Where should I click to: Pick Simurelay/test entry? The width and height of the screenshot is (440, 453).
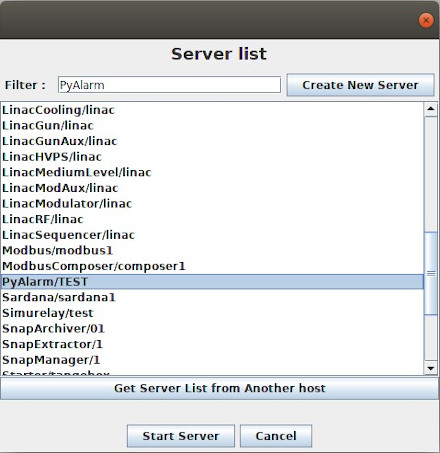click(212, 313)
